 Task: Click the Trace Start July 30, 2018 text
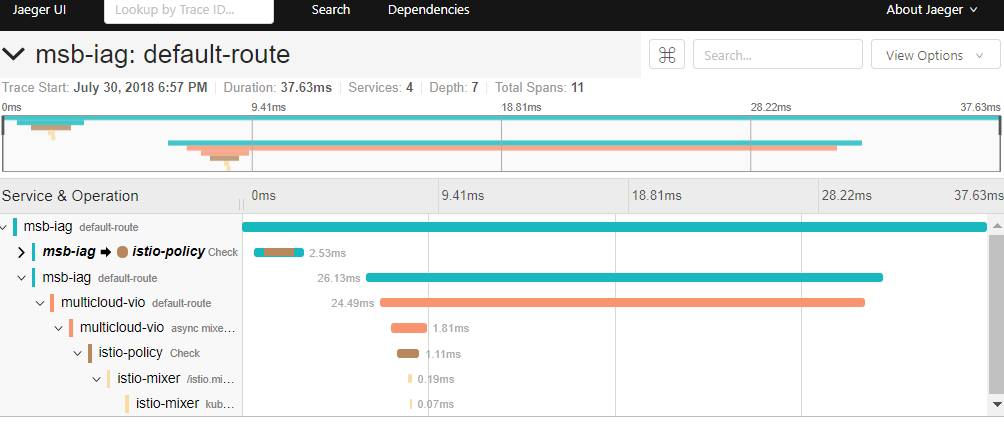point(105,88)
